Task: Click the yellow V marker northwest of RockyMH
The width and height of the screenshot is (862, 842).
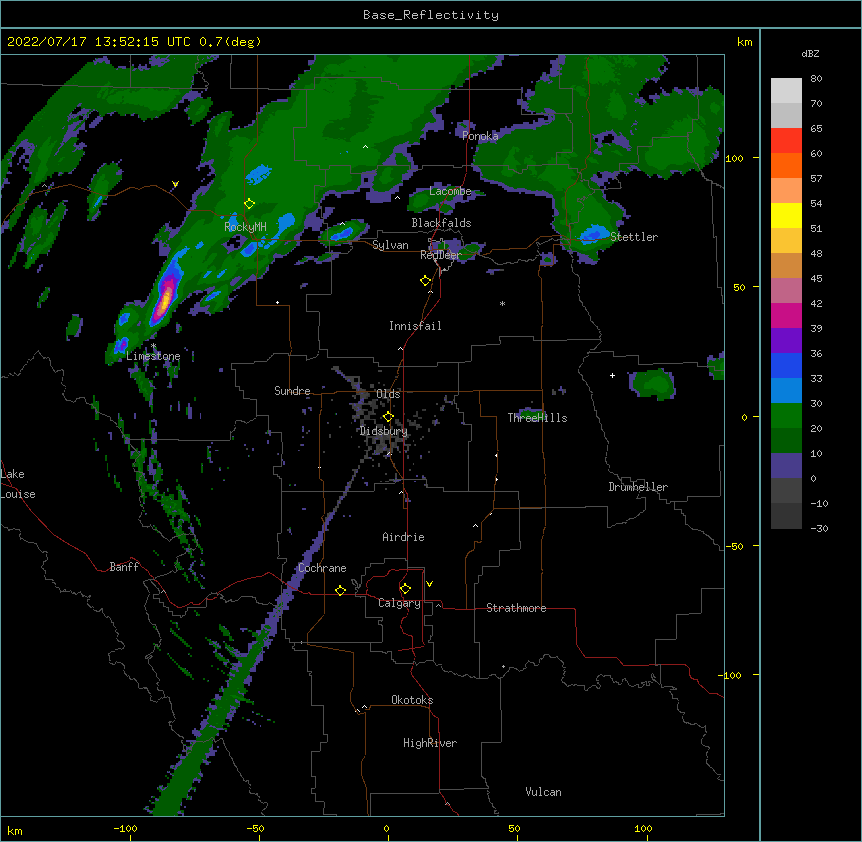Action: [175, 184]
